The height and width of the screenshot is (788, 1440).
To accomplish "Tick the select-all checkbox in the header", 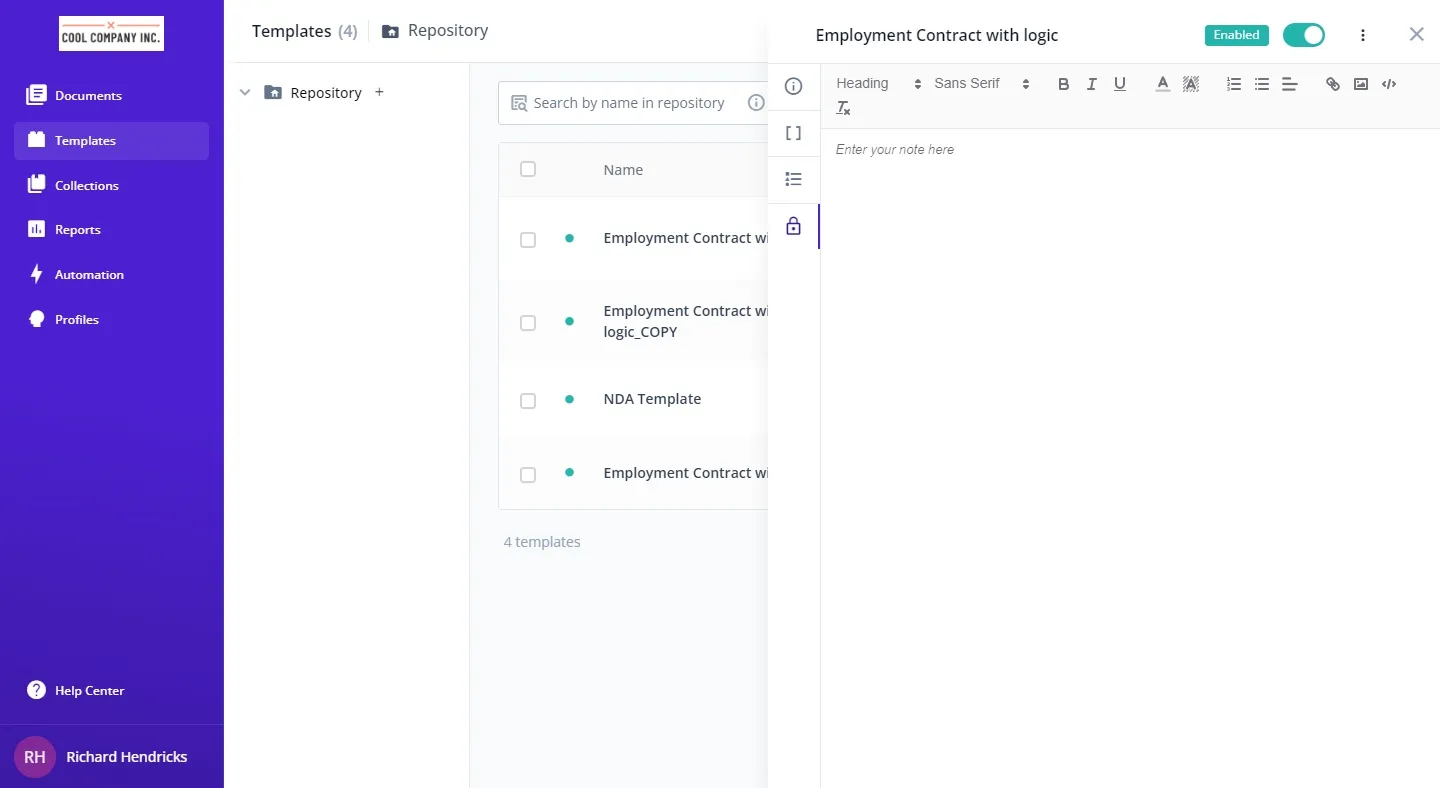I will click(528, 170).
